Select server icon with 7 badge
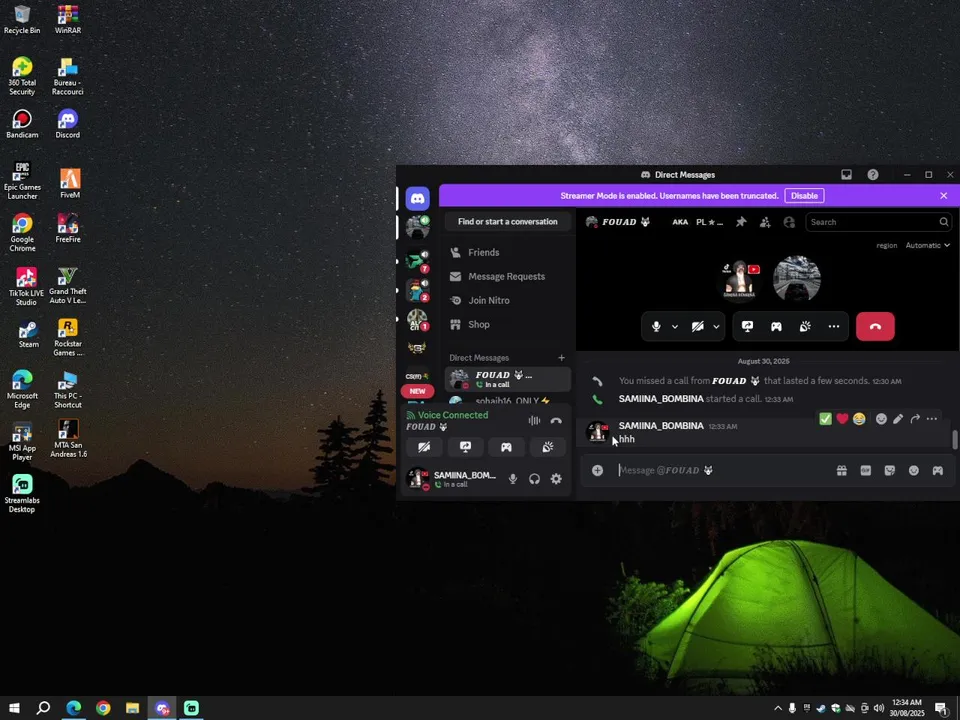Viewport: 960px width, 720px height. click(418, 260)
